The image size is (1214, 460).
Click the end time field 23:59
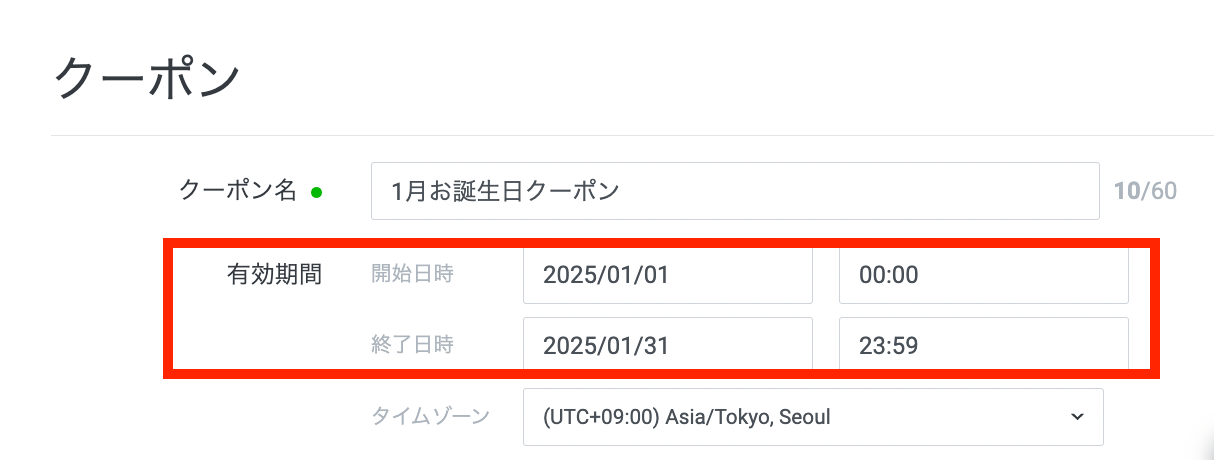pyautogui.click(x=983, y=346)
